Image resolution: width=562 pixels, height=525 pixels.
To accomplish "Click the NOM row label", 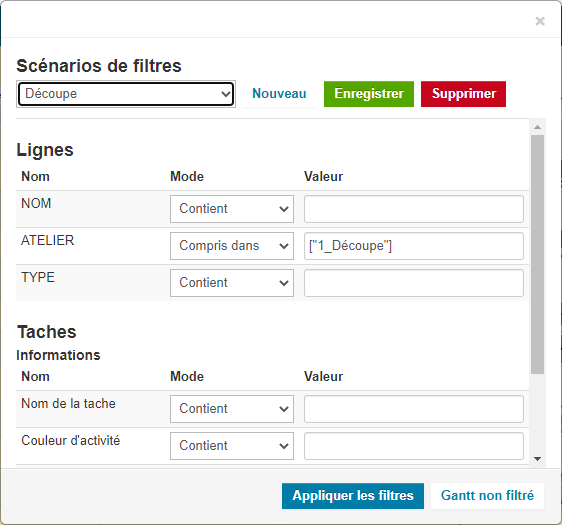I will point(36,203).
